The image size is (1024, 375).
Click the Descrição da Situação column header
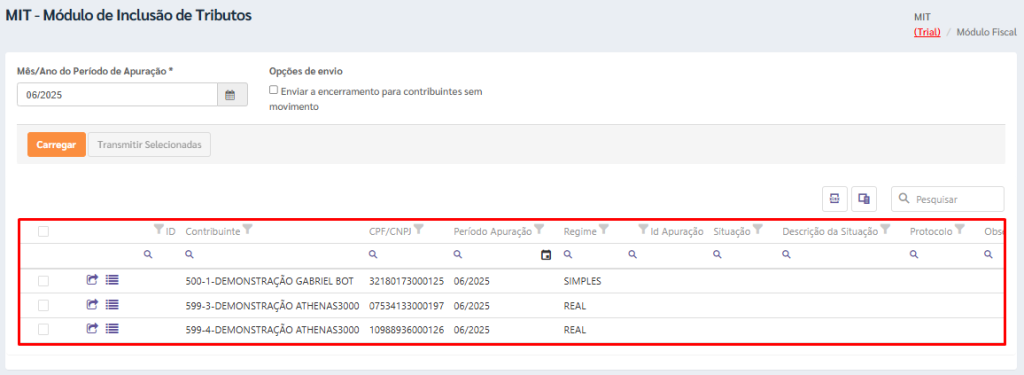pyautogui.click(x=830, y=231)
